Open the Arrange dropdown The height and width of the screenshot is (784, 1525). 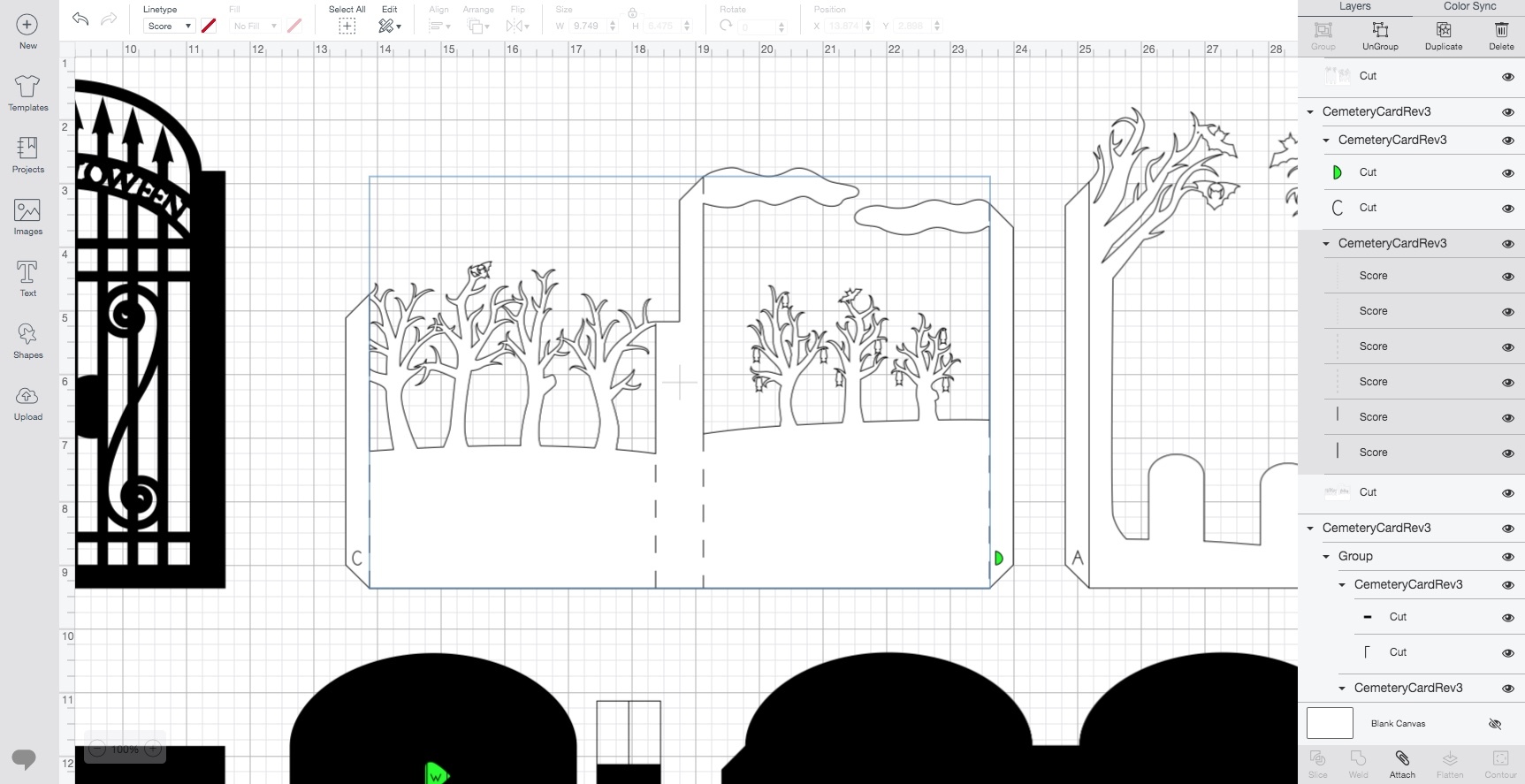(477, 27)
